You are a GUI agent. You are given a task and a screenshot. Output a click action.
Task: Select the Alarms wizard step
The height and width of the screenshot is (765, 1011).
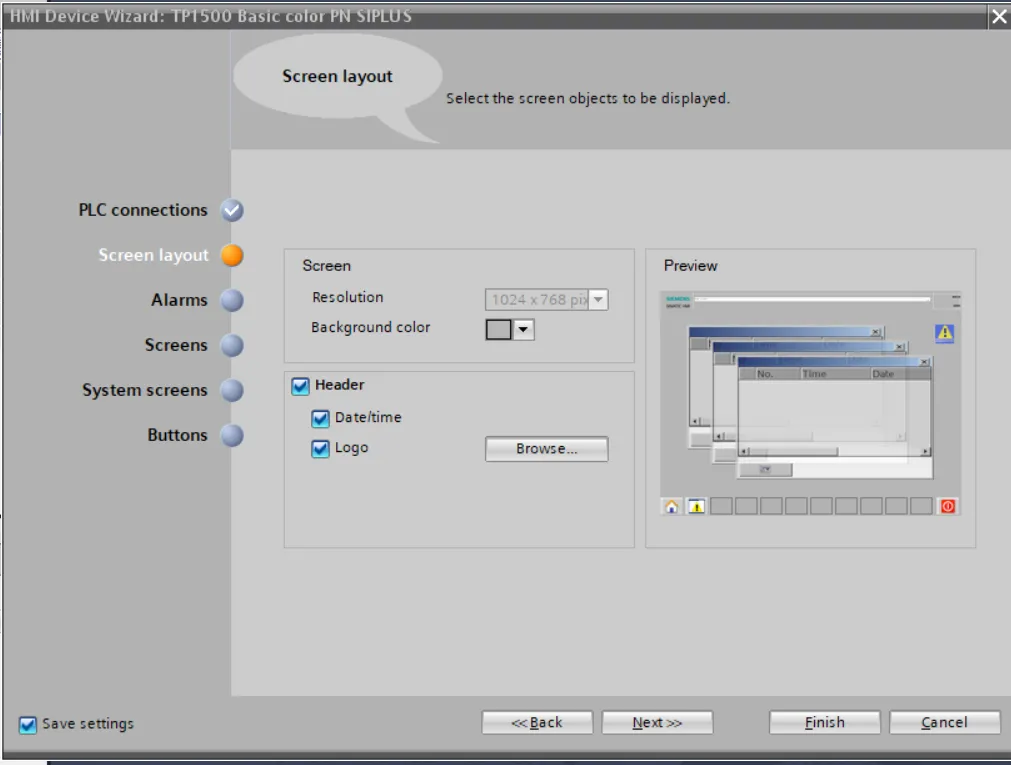180,299
